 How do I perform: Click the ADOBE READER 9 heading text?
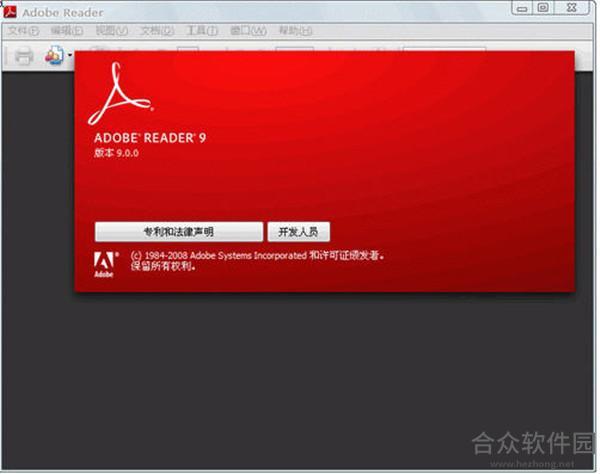tap(150, 138)
